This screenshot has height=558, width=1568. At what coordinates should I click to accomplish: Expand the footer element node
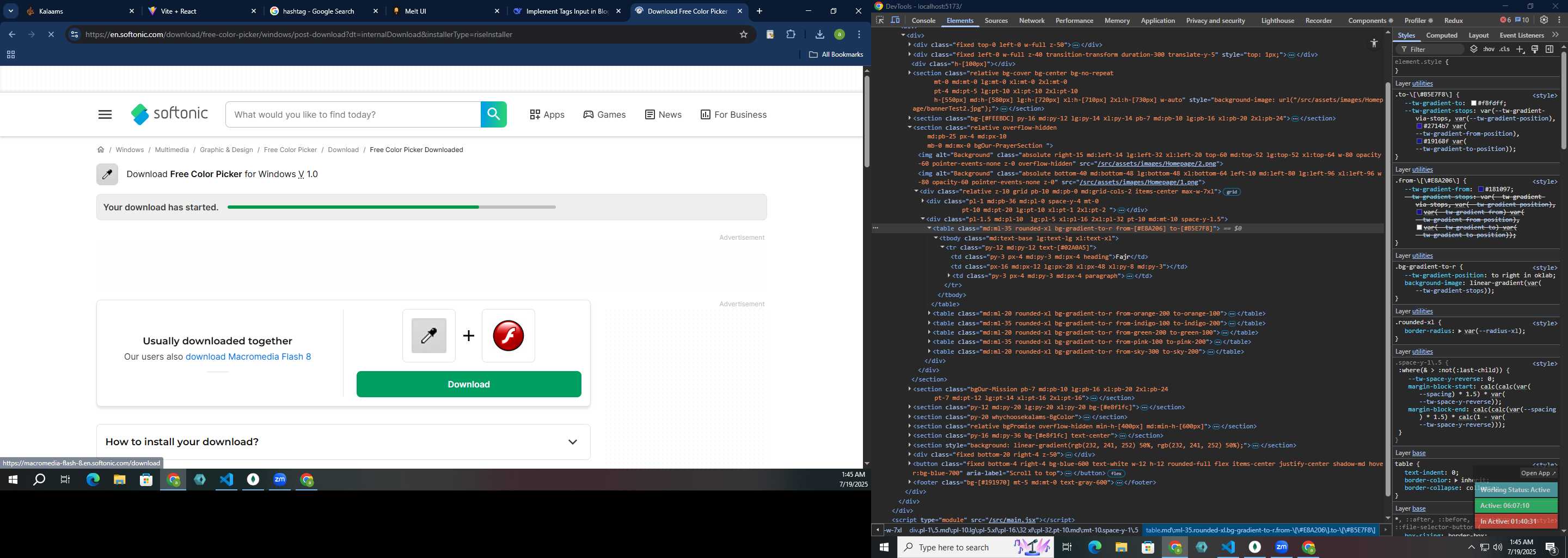(x=909, y=482)
